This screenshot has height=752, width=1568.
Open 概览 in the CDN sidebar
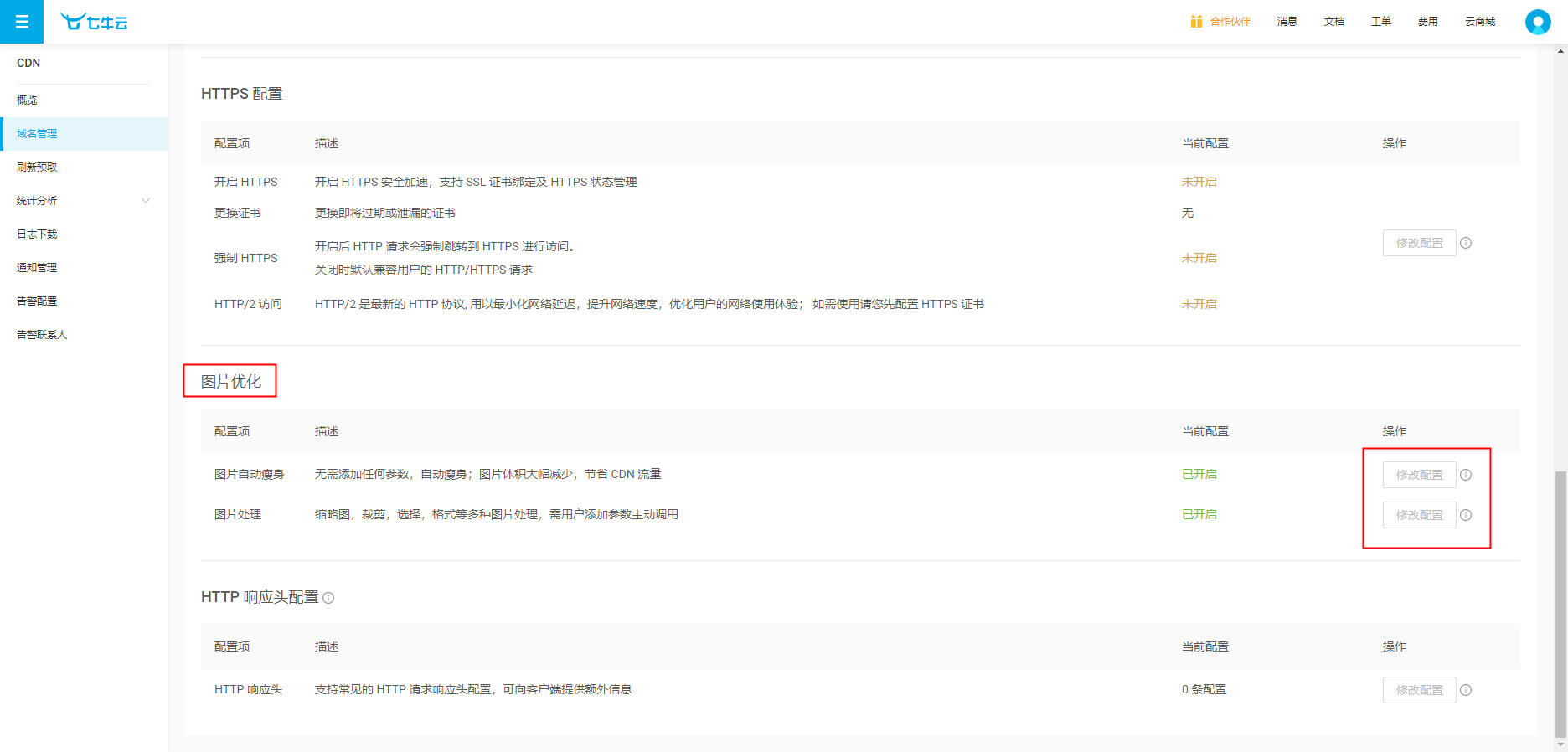click(84, 100)
